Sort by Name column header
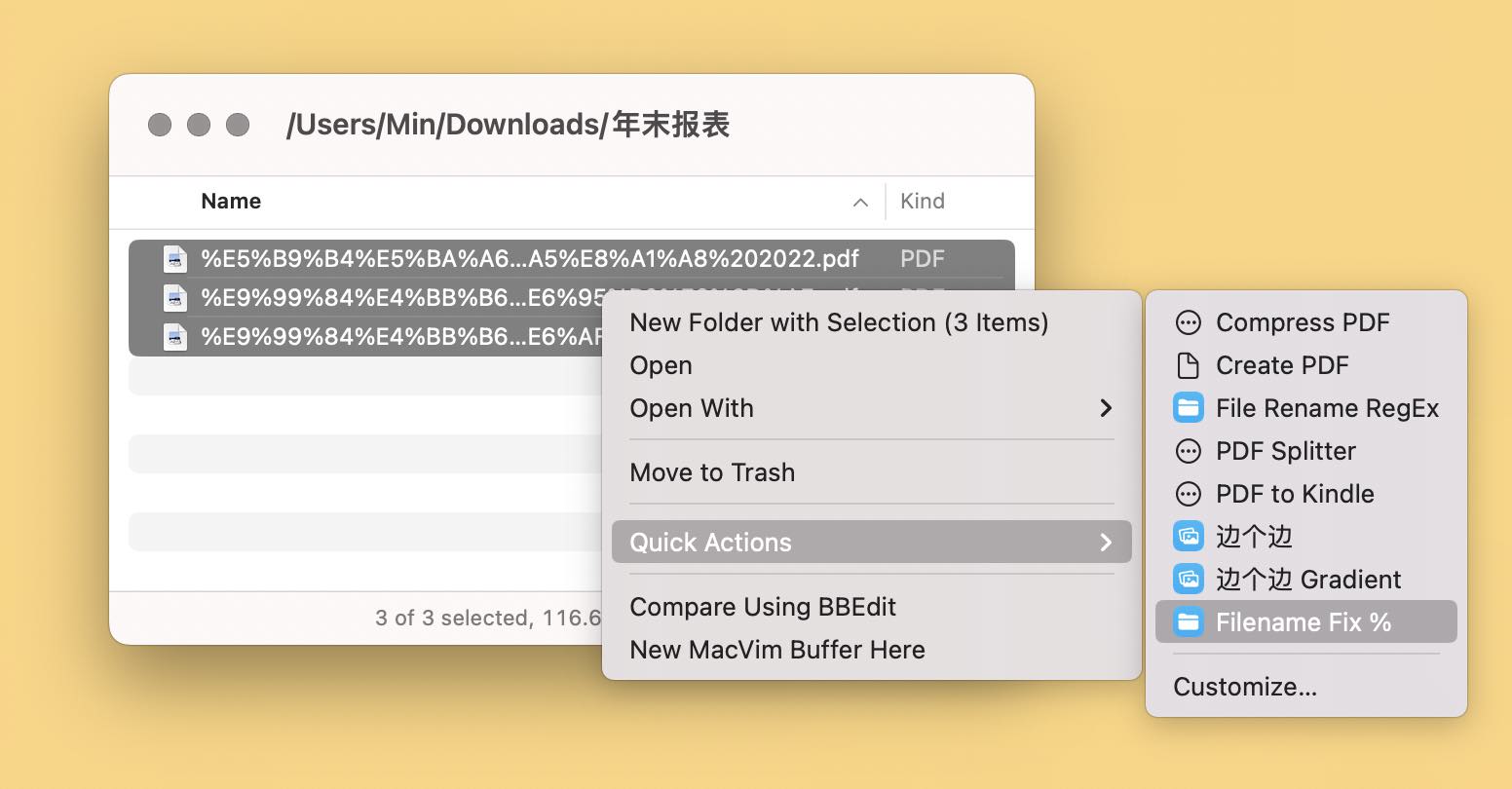 (x=231, y=202)
